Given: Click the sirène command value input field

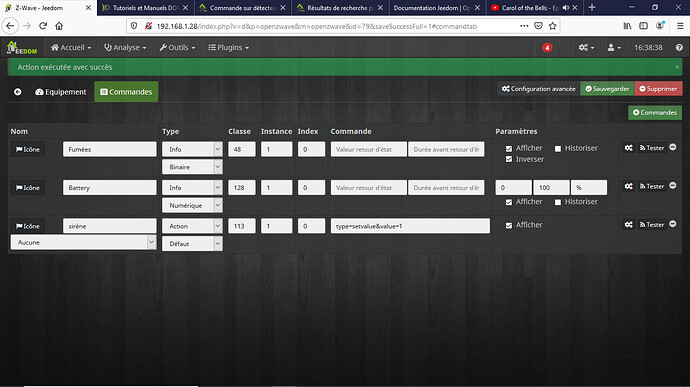Looking at the screenshot, I should click(x=410, y=226).
